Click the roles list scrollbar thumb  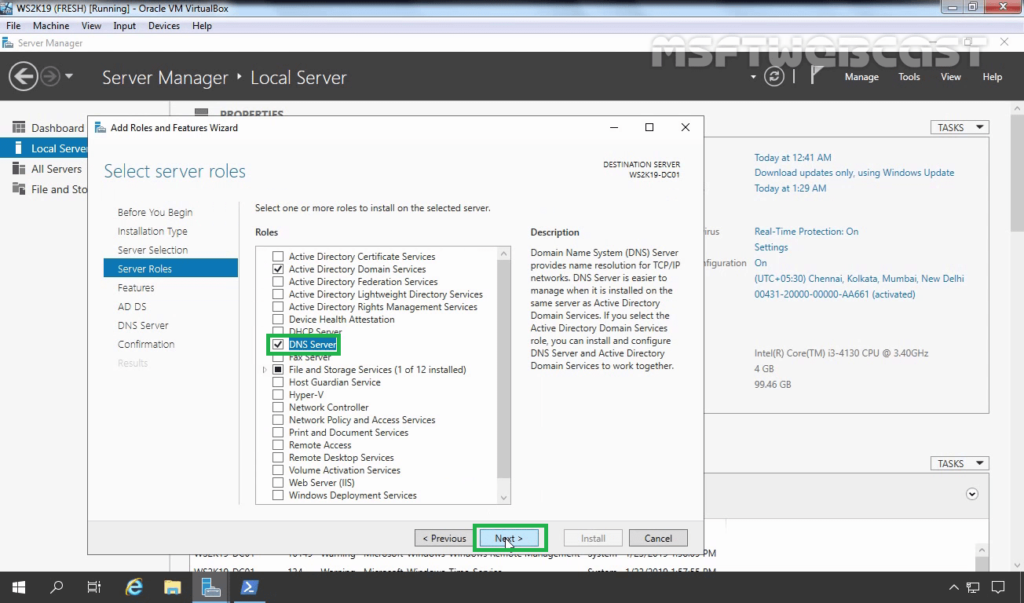(x=504, y=369)
